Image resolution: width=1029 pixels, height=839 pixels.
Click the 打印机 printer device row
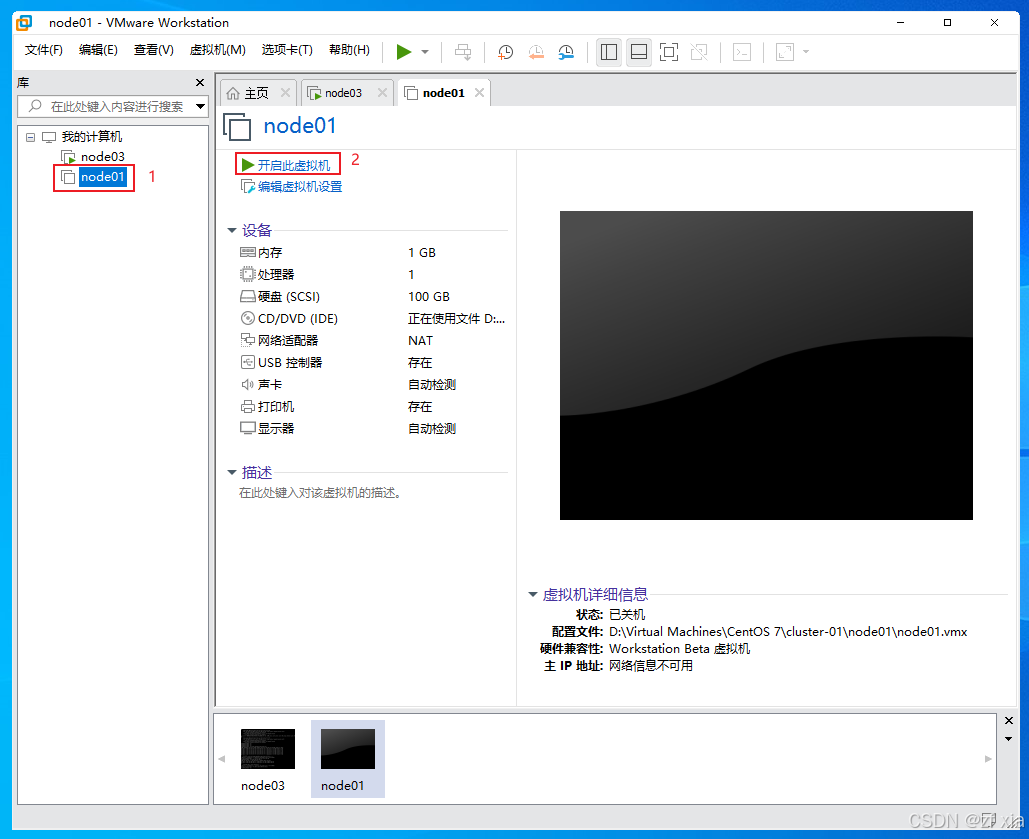click(x=372, y=407)
